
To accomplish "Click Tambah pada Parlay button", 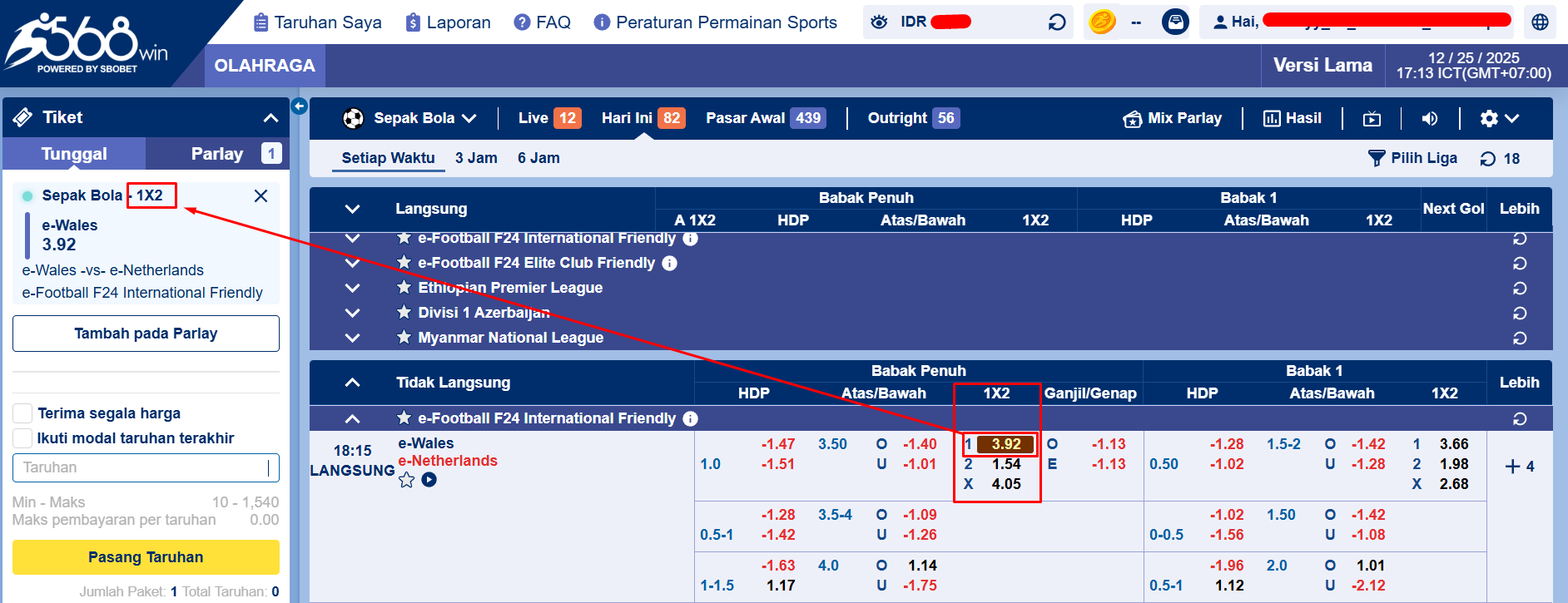I will (146, 334).
